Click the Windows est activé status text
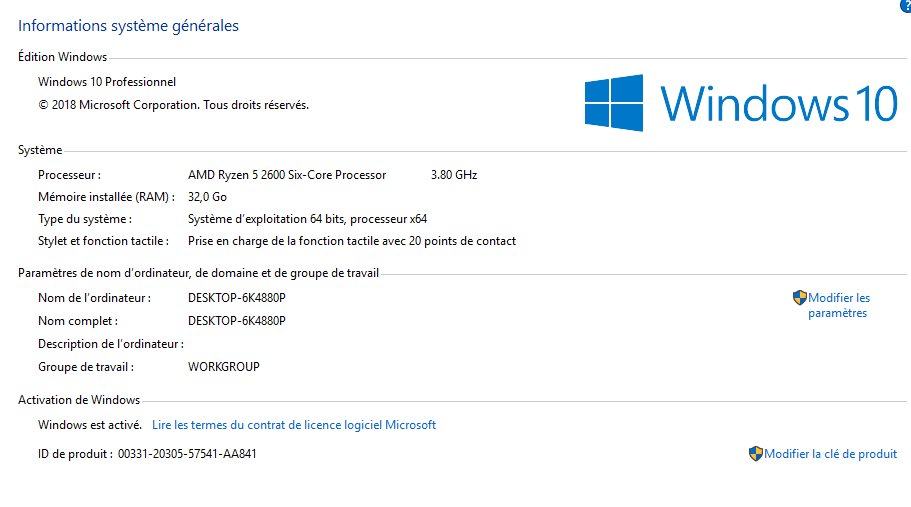911x507 pixels. click(90, 425)
